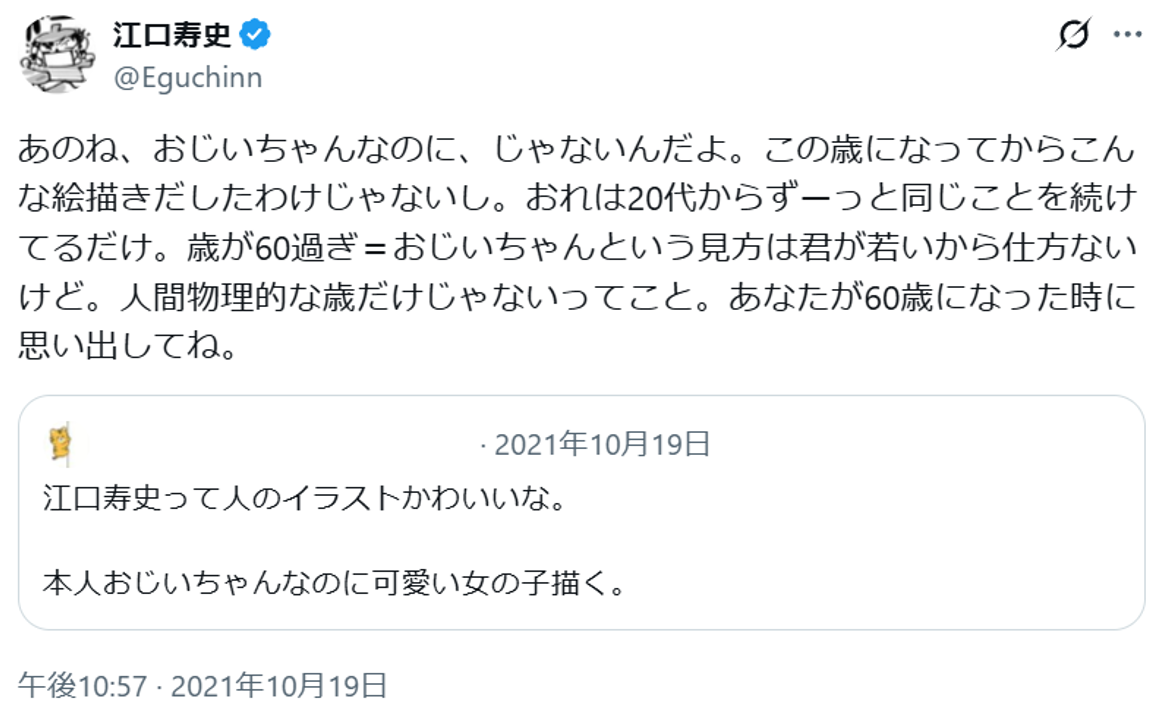1157x728 pixels.
Task: Click the bottom 2021年10月19日 date beside 午後10:57
Action: (279, 685)
